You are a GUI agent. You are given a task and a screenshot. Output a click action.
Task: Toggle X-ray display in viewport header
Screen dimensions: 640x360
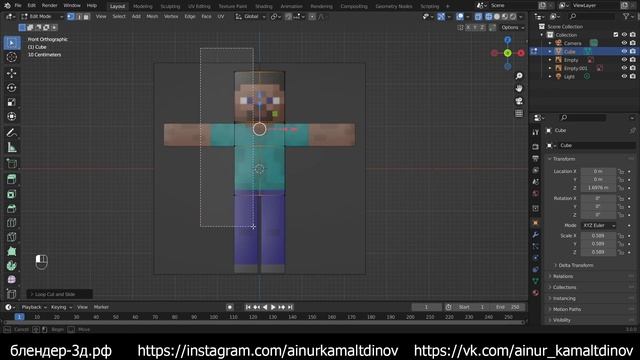(478, 17)
